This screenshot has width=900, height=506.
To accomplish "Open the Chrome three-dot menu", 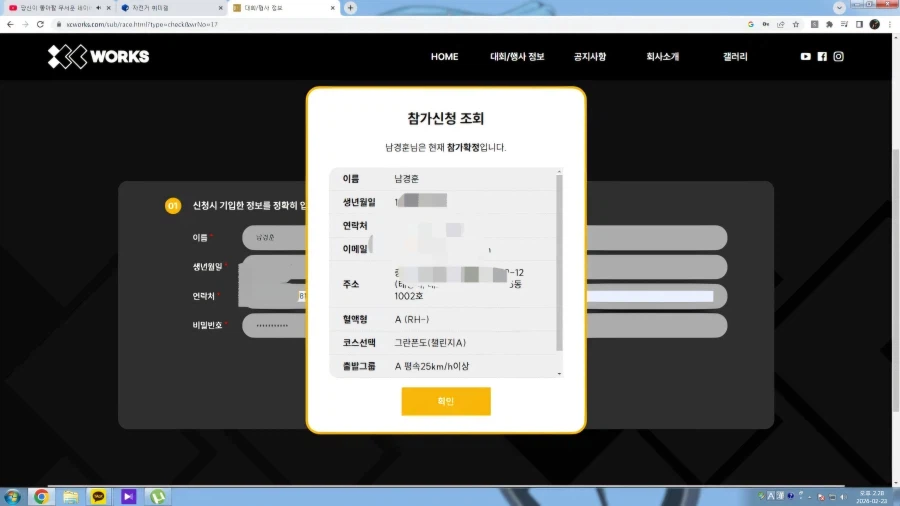I will point(890,24).
